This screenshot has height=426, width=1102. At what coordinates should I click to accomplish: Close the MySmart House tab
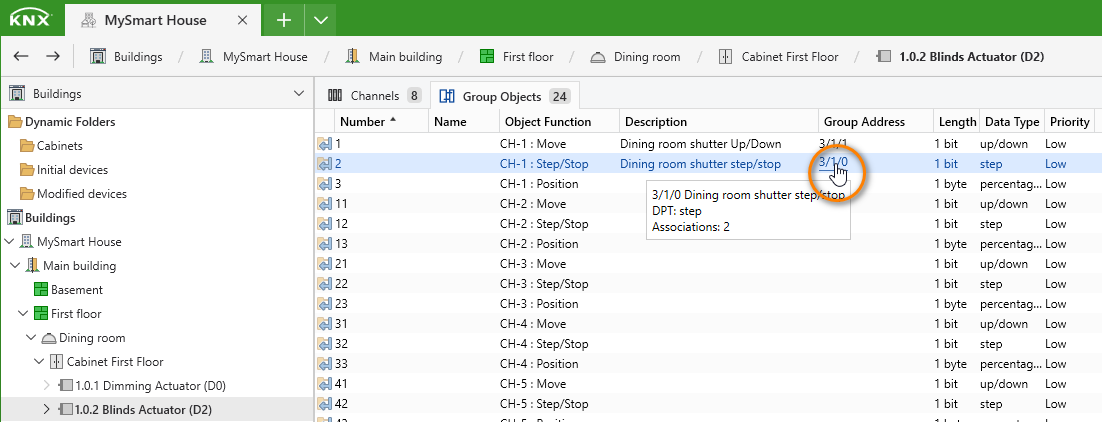click(x=242, y=20)
